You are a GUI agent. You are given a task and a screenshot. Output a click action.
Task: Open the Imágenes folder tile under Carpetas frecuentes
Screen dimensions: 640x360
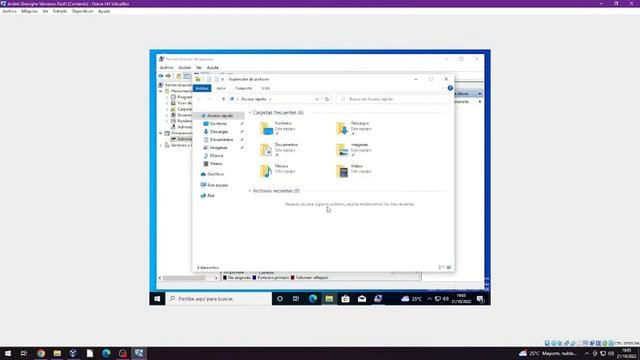pyautogui.click(x=353, y=150)
